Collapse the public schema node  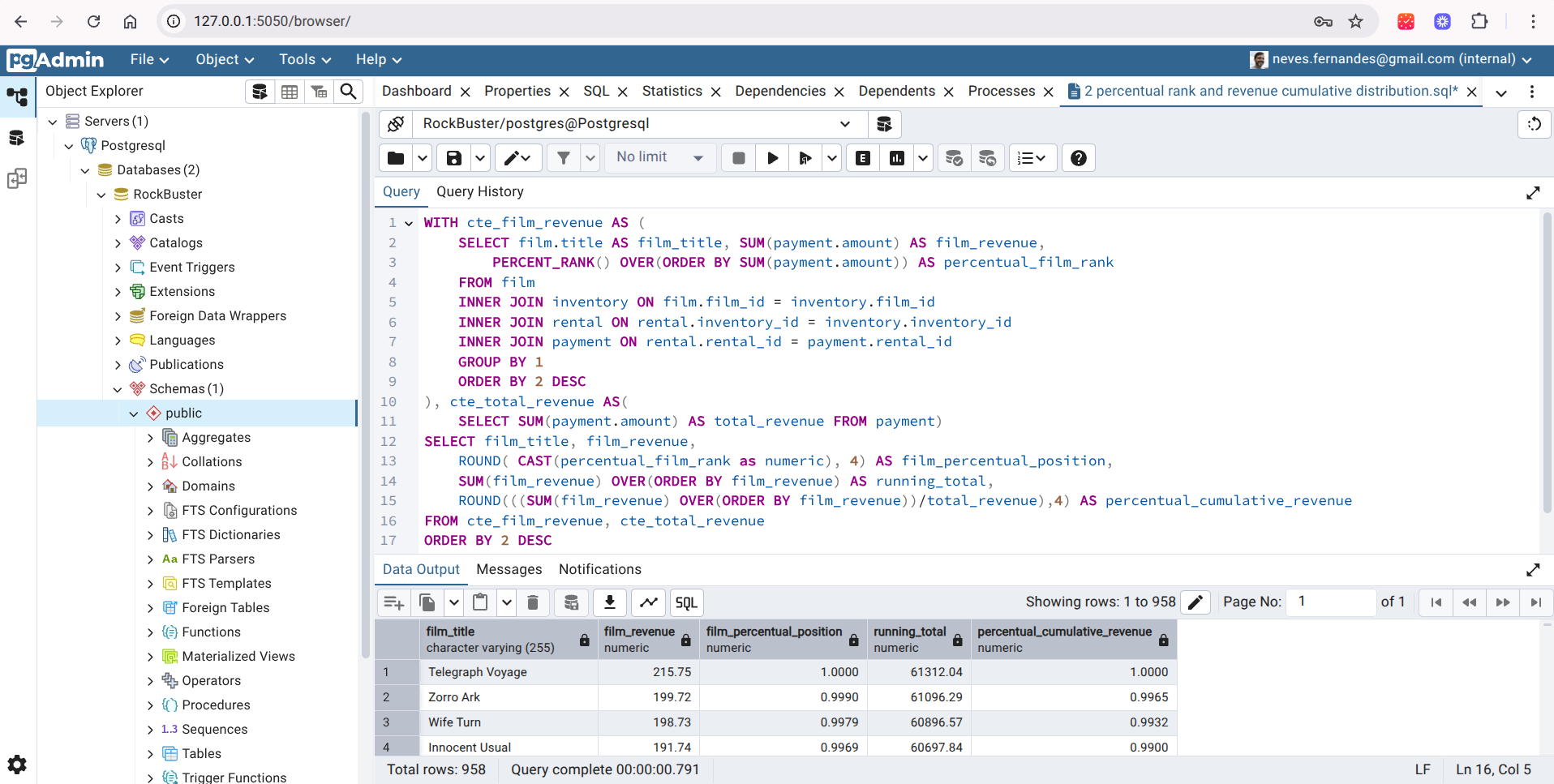click(x=133, y=413)
